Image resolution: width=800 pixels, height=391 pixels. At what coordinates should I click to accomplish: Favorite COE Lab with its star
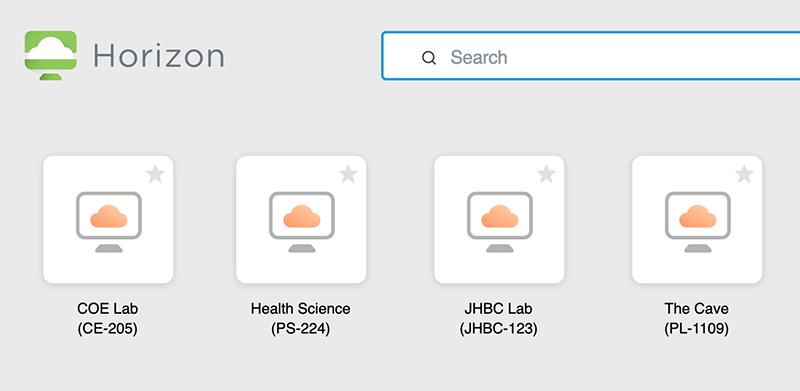coord(155,174)
